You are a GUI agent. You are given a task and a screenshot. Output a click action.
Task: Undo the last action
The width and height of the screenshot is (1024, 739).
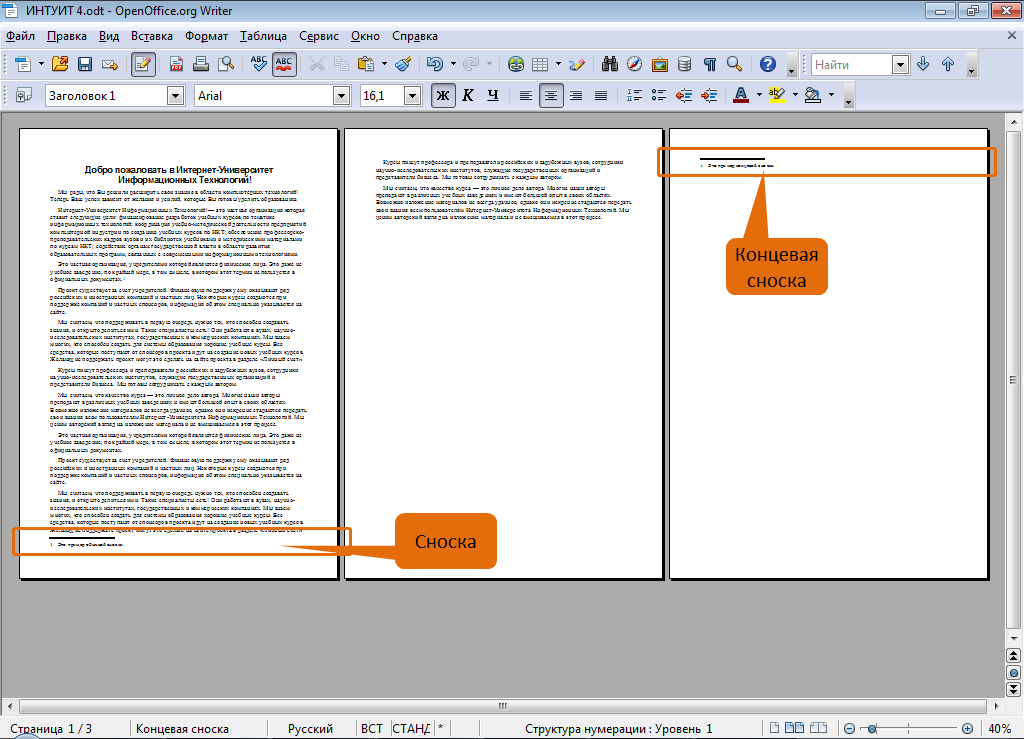(x=435, y=64)
